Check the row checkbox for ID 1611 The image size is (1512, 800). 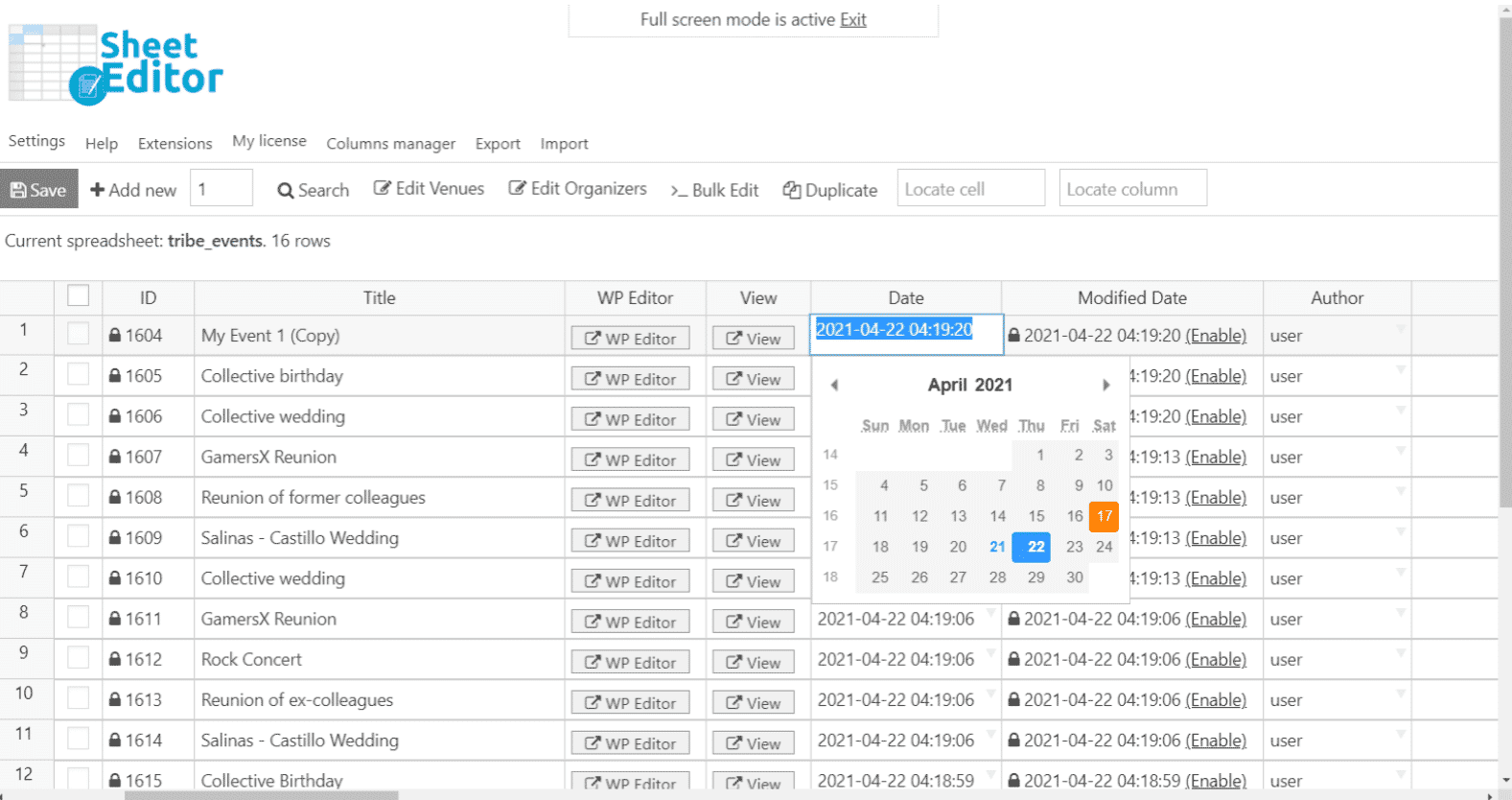tap(79, 617)
